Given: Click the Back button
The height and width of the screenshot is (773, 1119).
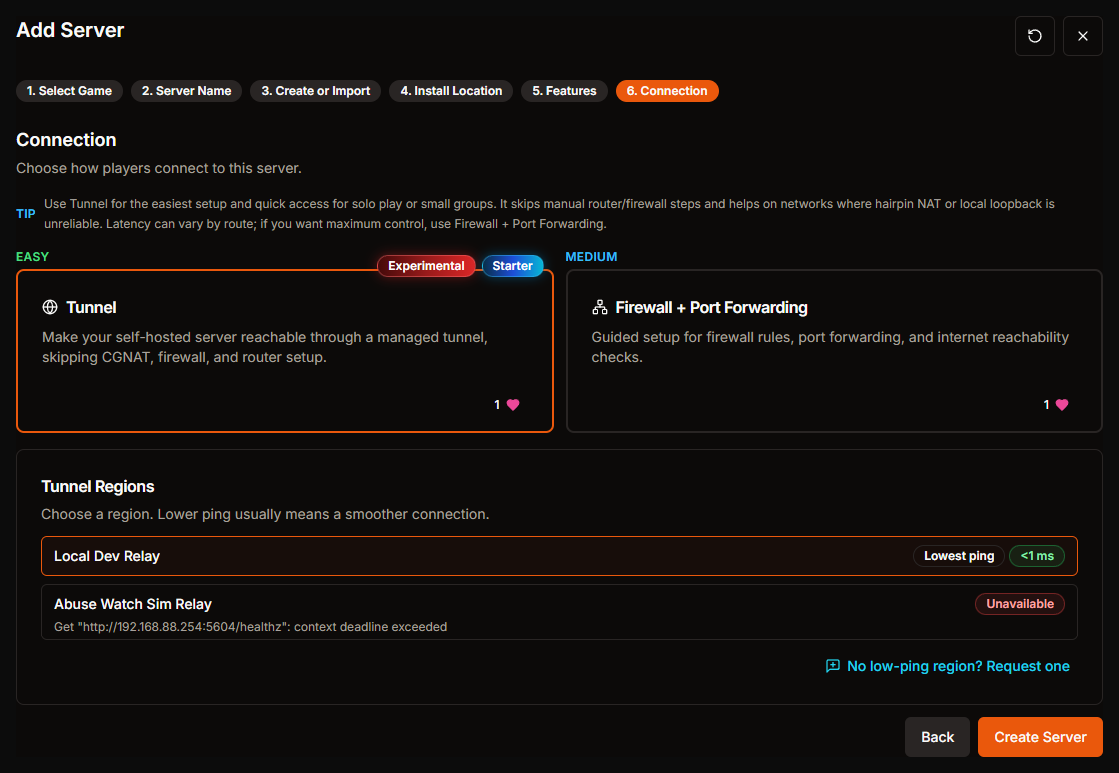Looking at the screenshot, I should click(x=937, y=736).
